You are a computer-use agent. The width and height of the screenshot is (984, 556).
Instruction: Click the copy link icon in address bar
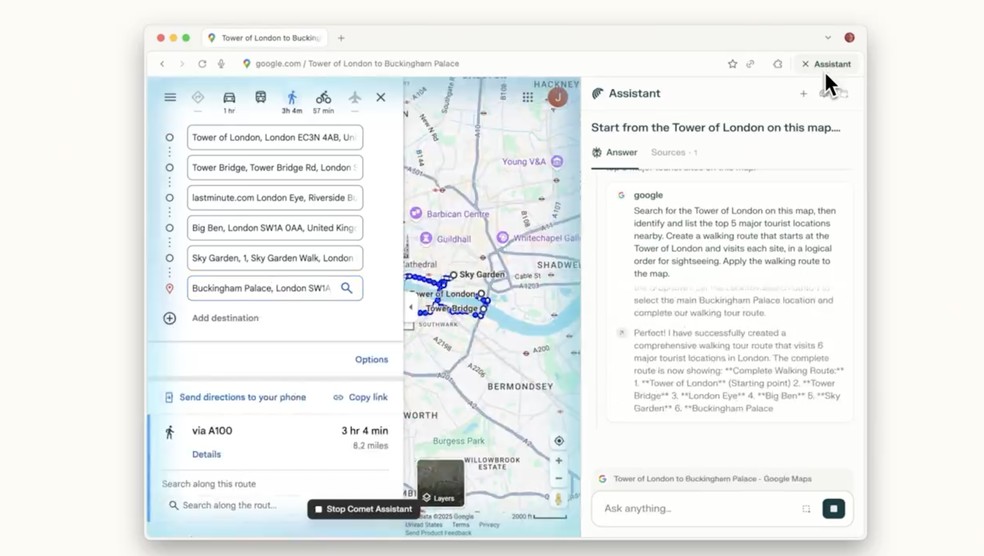(751, 64)
